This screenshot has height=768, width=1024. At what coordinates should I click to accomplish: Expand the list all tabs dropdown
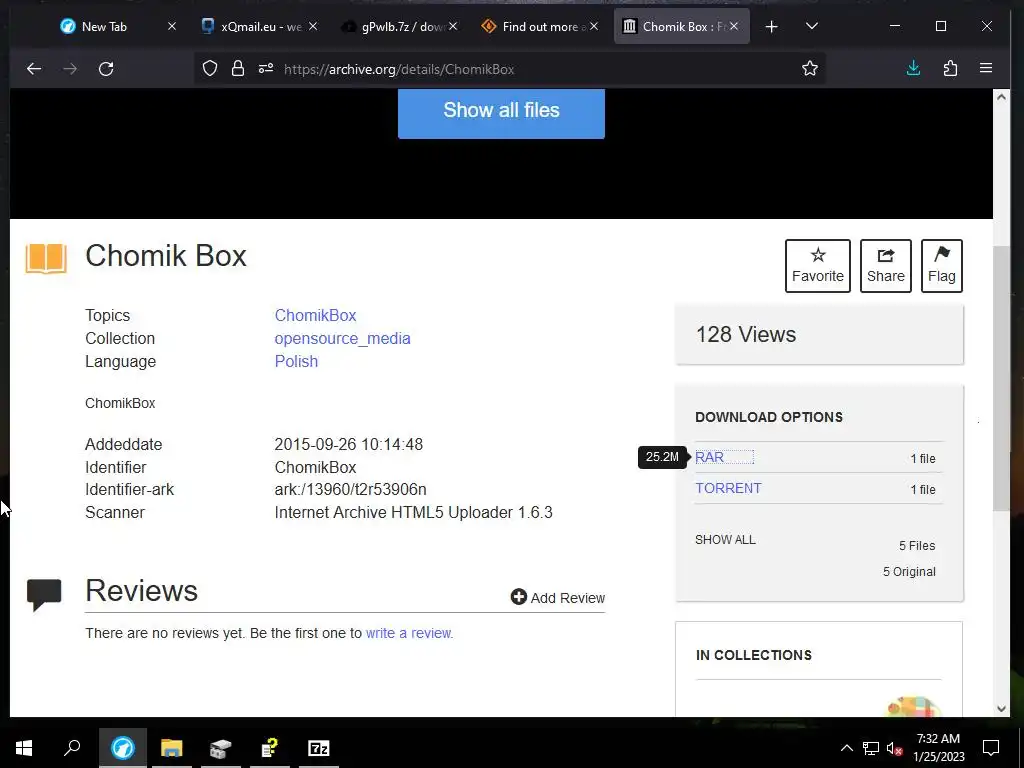tap(812, 27)
